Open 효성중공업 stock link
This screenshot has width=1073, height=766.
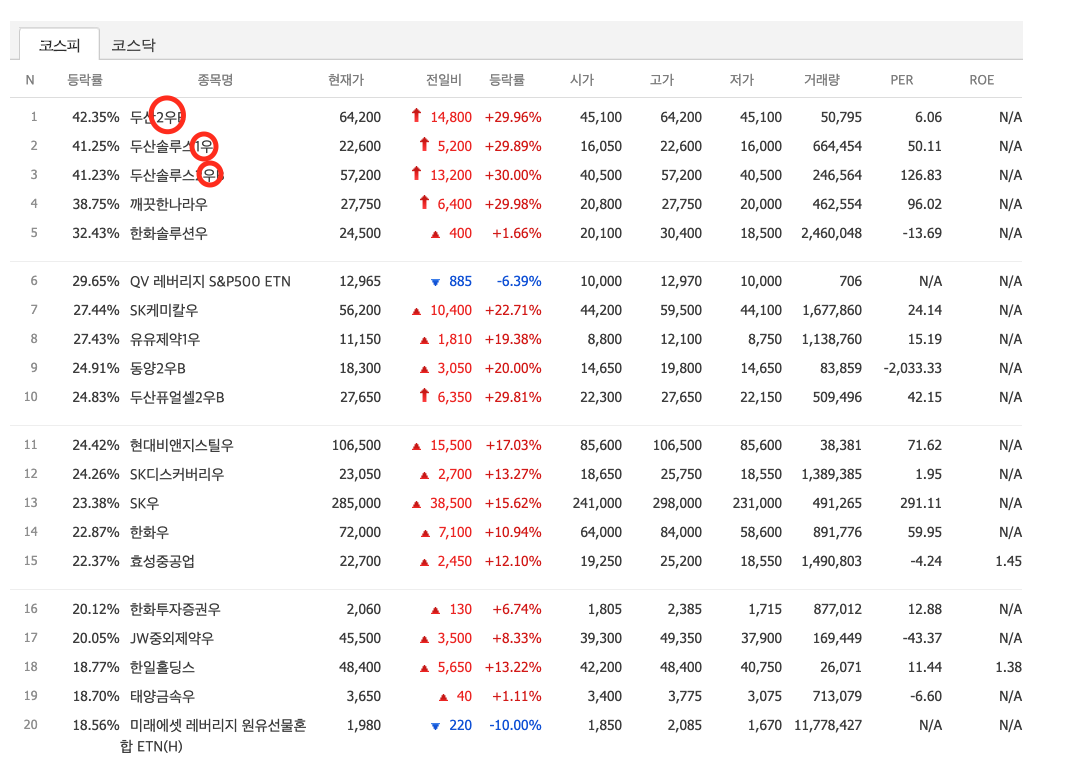(x=162, y=561)
